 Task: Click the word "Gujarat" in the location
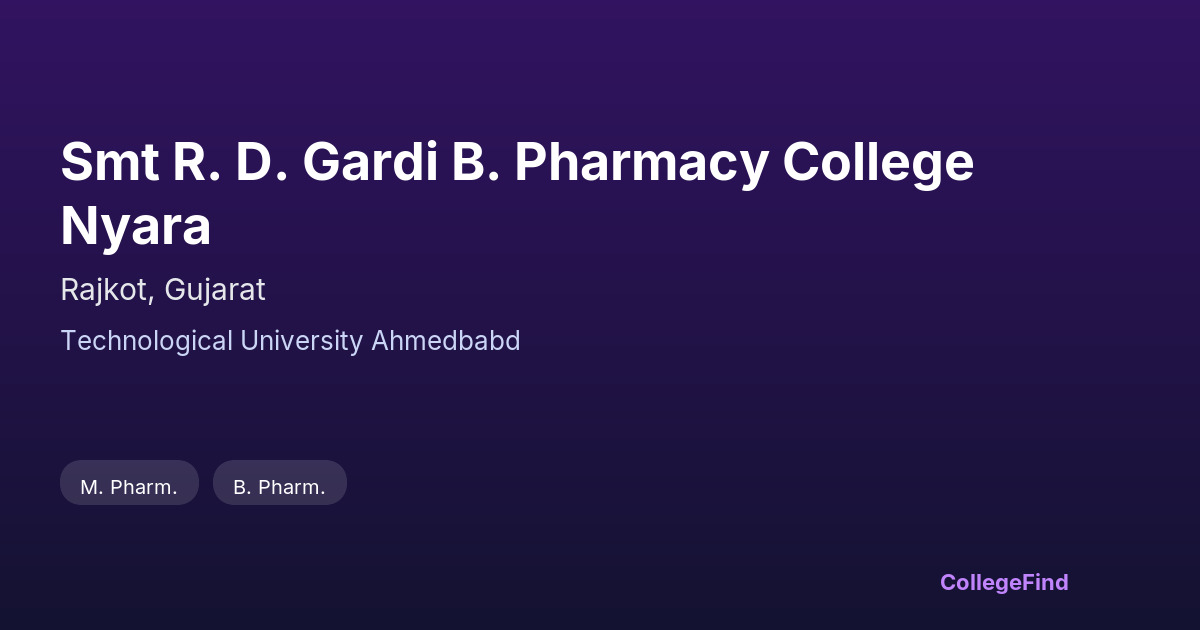(x=215, y=290)
